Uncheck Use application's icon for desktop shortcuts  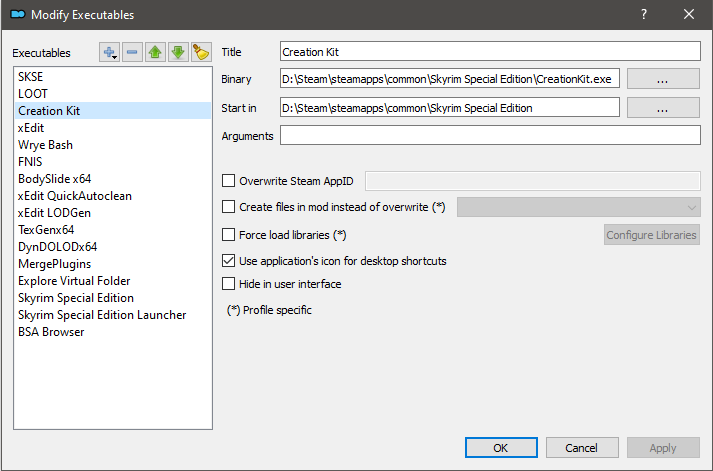pyautogui.click(x=229, y=261)
